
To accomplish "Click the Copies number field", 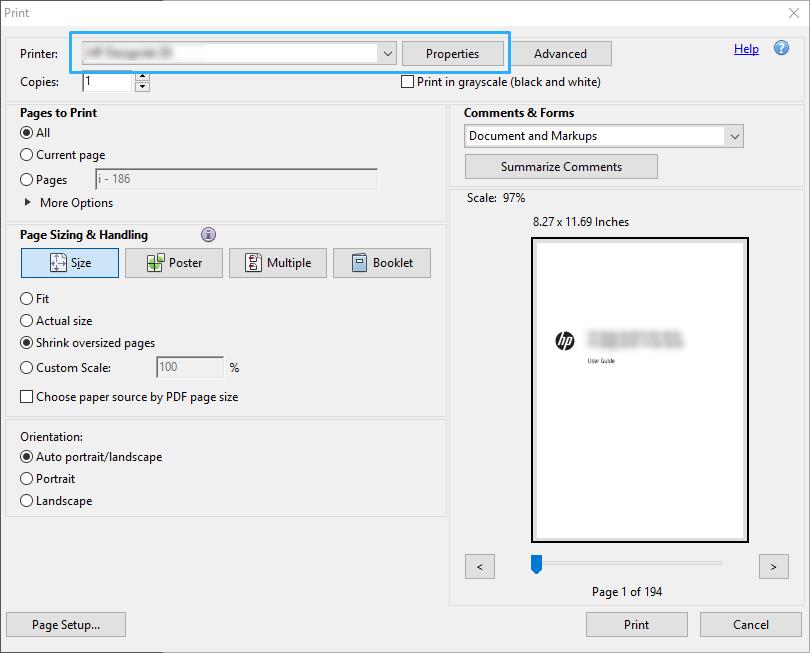I will [107, 82].
